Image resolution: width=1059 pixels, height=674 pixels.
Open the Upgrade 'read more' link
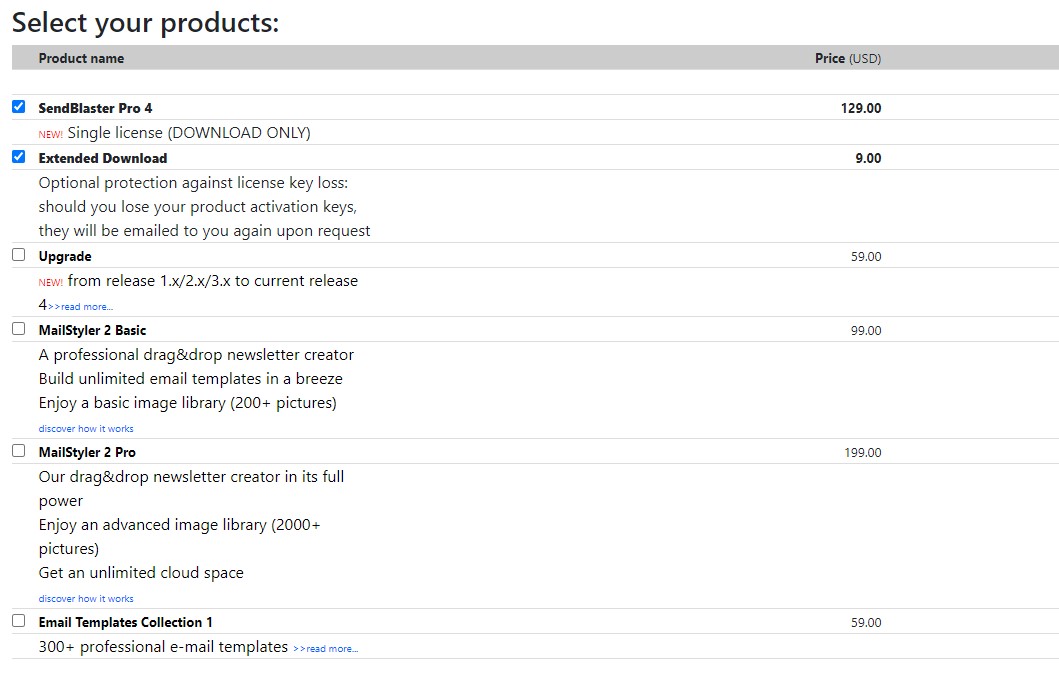click(80, 307)
